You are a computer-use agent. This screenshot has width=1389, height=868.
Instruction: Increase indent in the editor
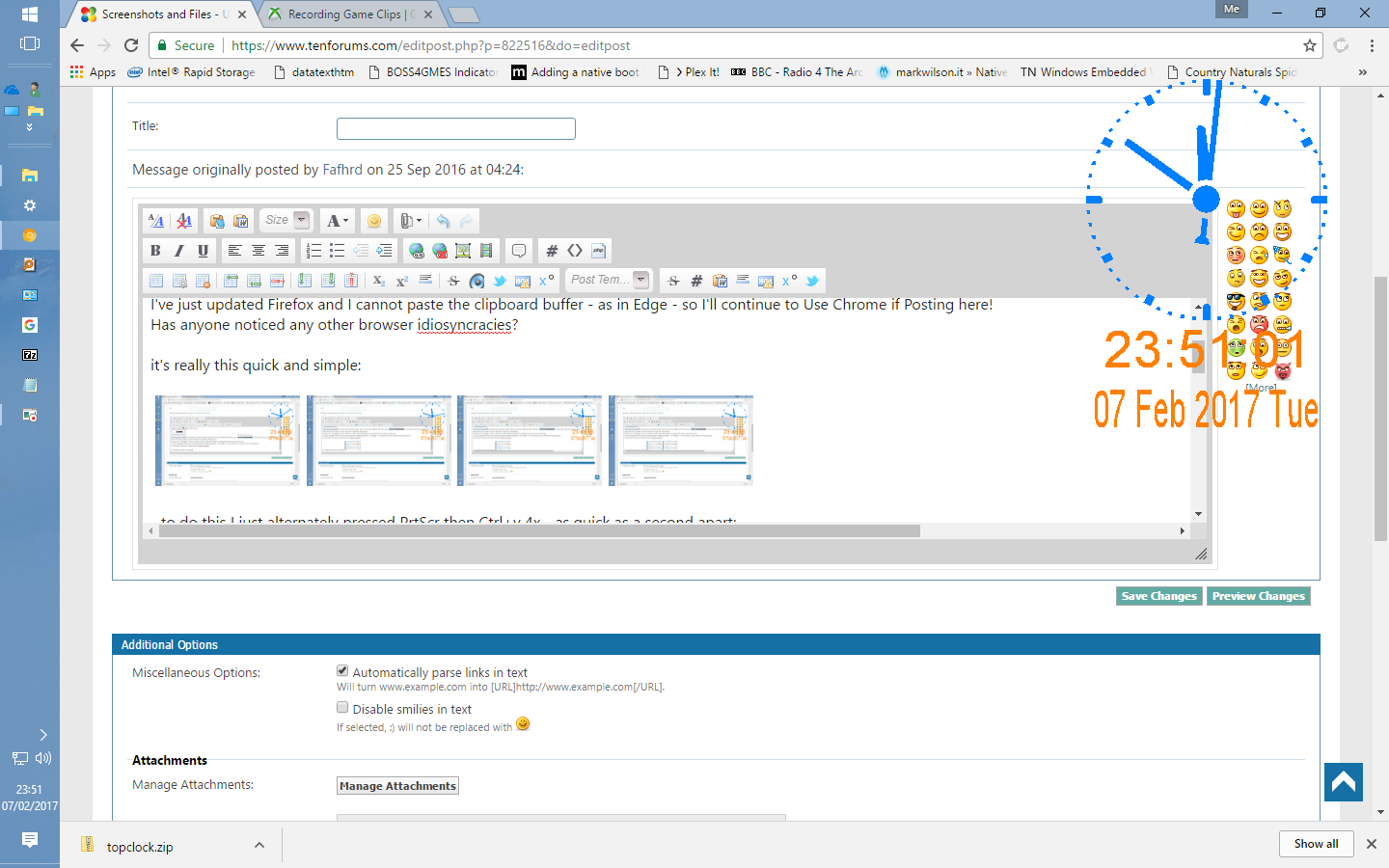(x=384, y=251)
